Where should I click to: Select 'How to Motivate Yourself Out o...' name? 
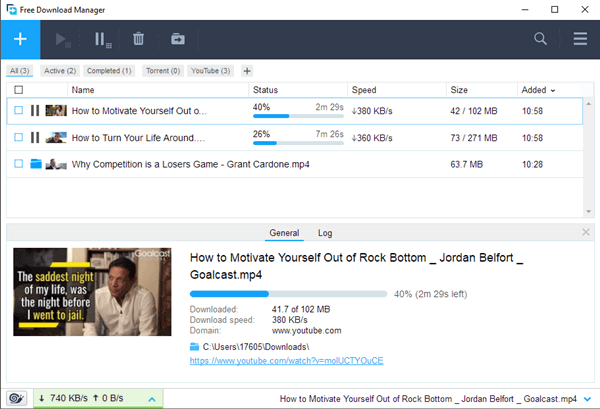[x=139, y=111]
